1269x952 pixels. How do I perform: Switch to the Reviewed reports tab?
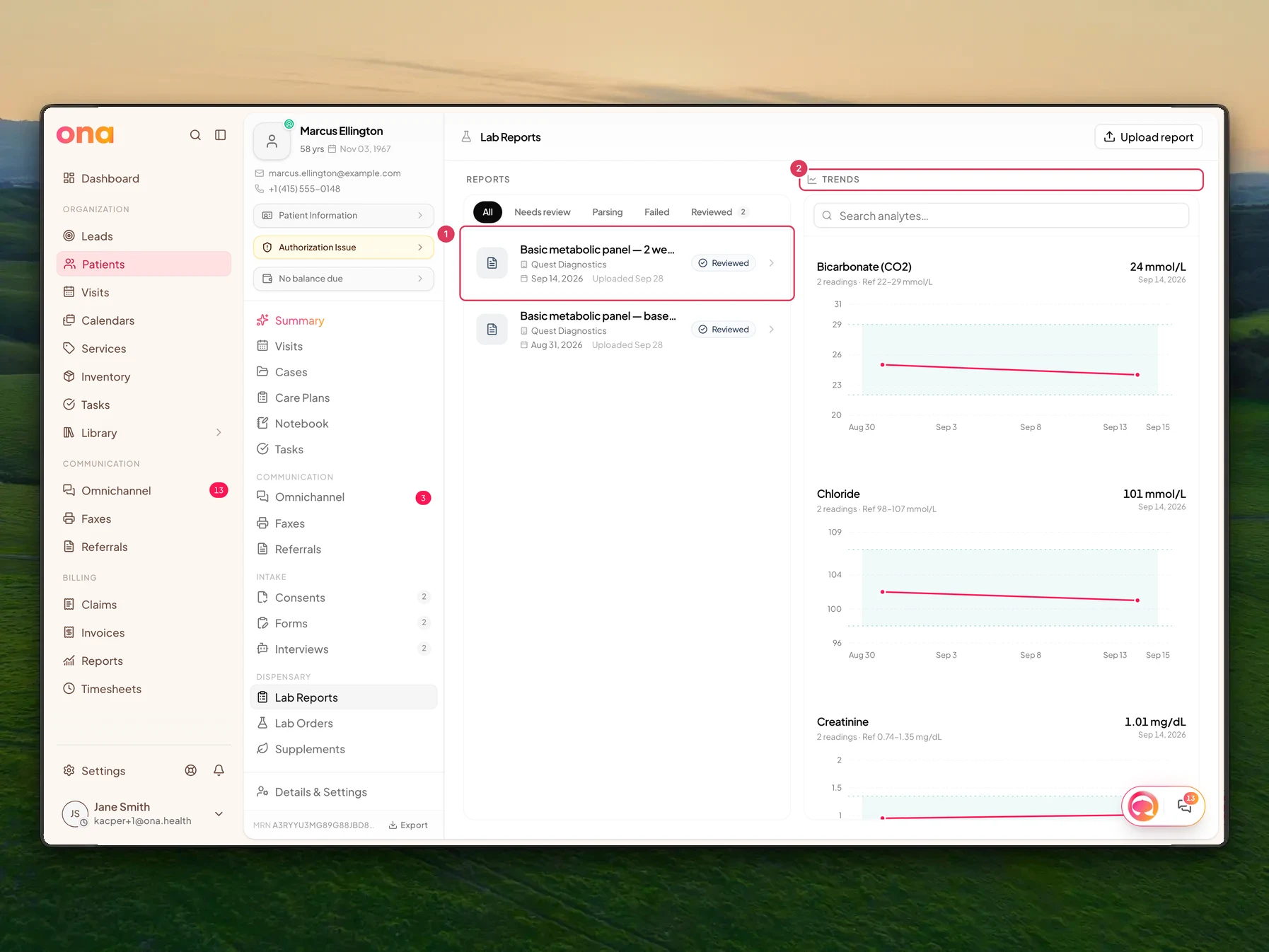click(x=719, y=212)
